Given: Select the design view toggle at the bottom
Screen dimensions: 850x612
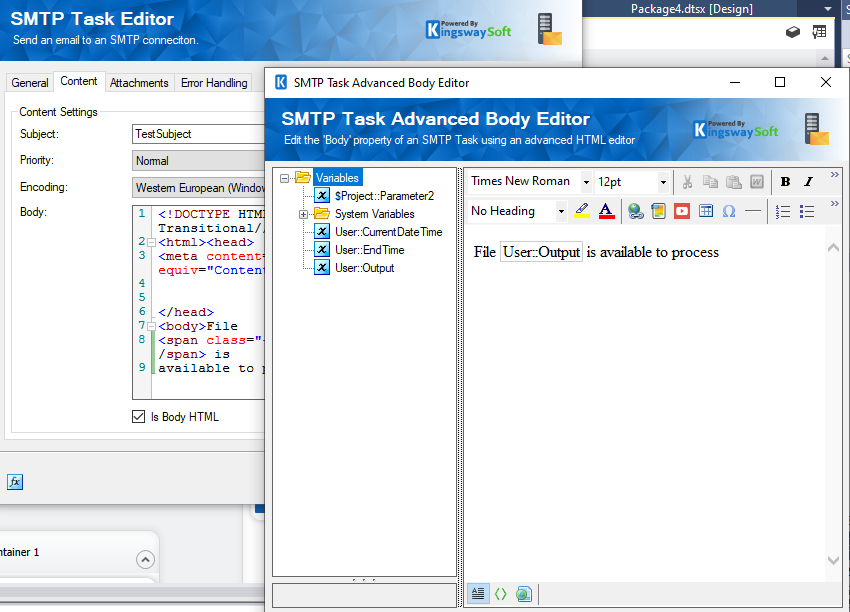Looking at the screenshot, I should (479, 594).
